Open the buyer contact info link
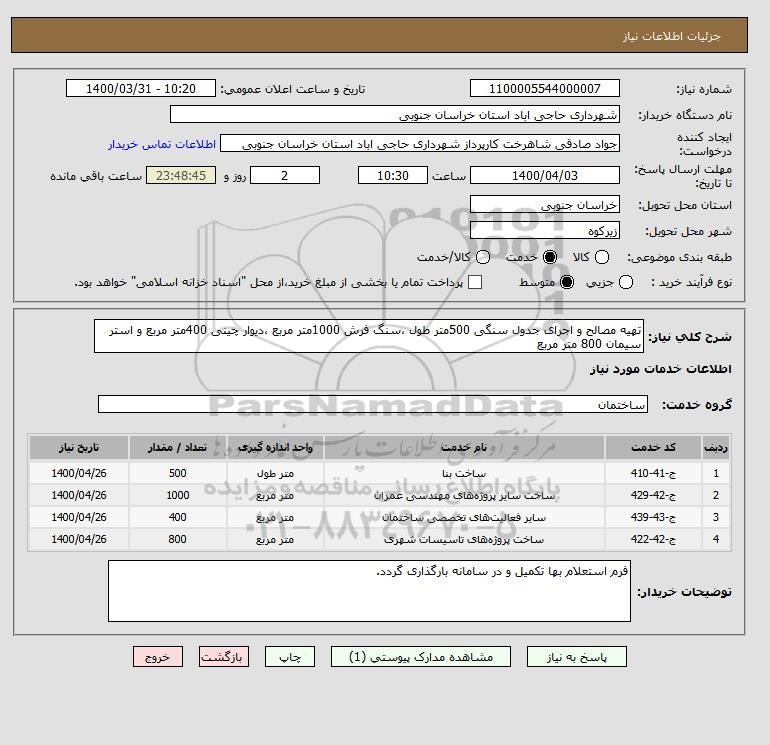770x745 pixels. [162, 144]
